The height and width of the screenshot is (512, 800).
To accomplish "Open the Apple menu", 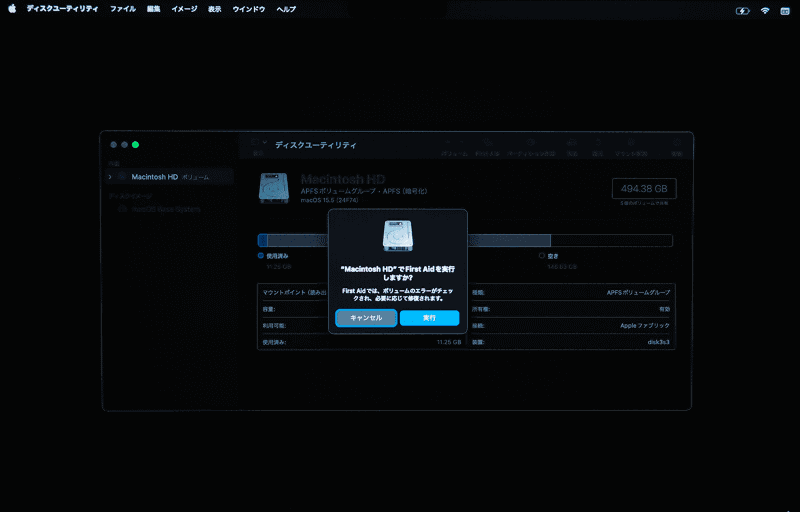I will tap(12, 9).
